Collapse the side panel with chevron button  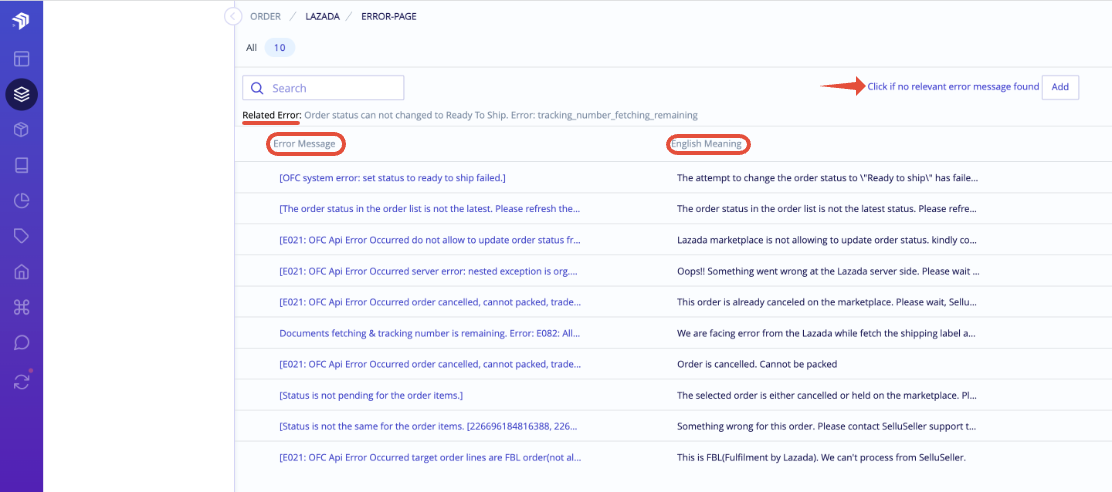(x=233, y=16)
